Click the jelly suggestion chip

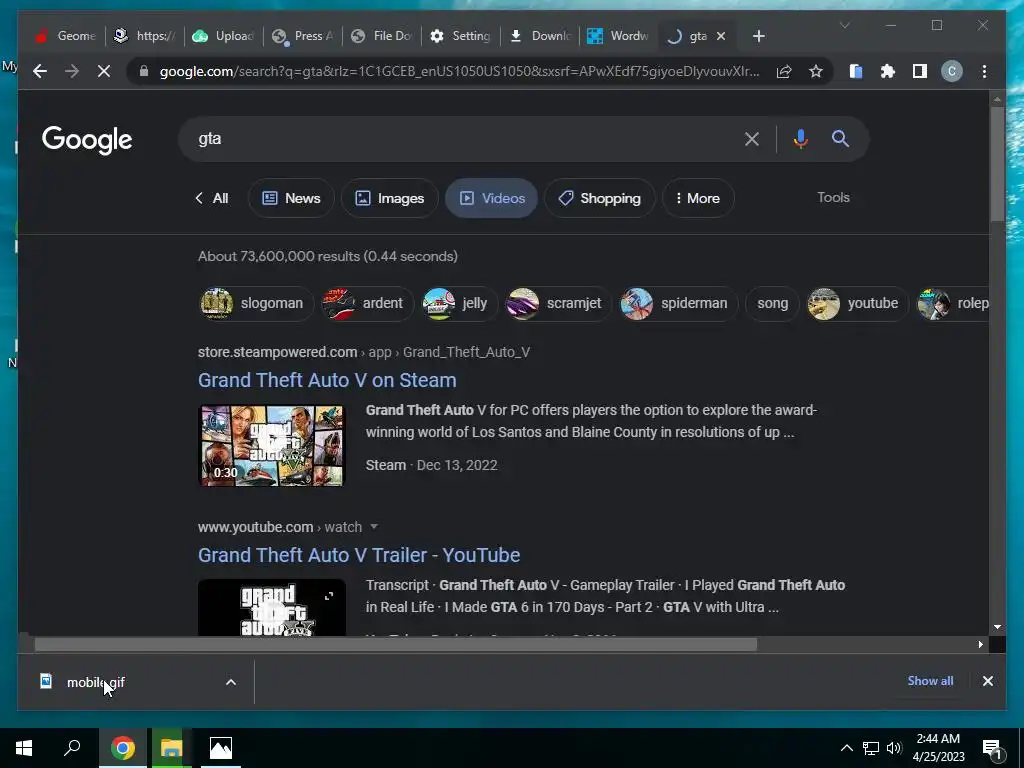pyautogui.click(x=458, y=303)
